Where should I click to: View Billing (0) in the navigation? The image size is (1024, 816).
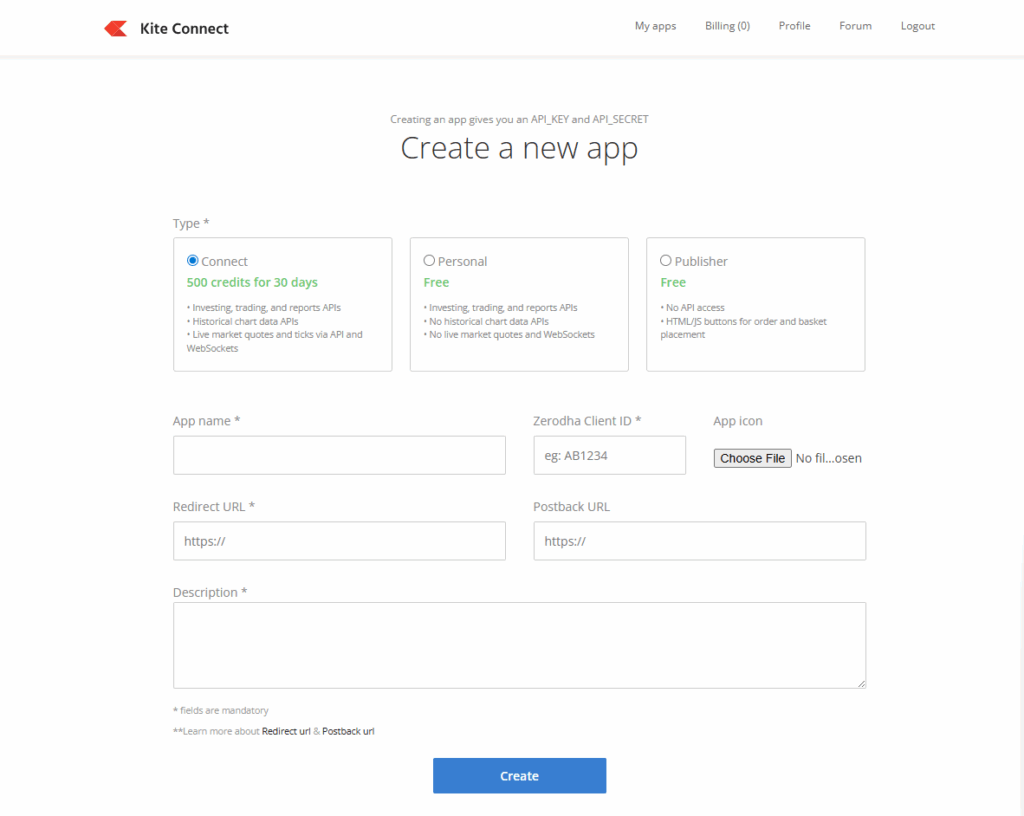tap(727, 26)
